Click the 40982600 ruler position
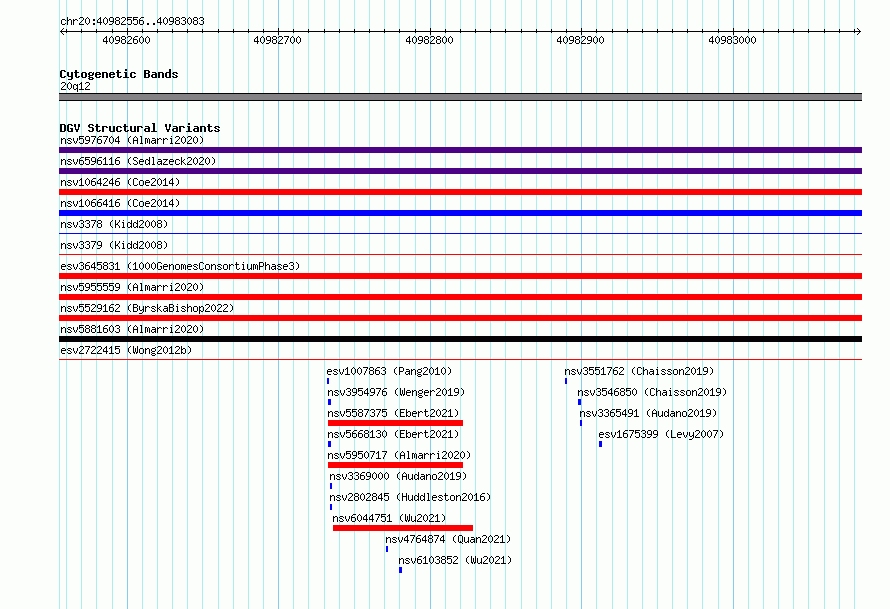 point(127,40)
